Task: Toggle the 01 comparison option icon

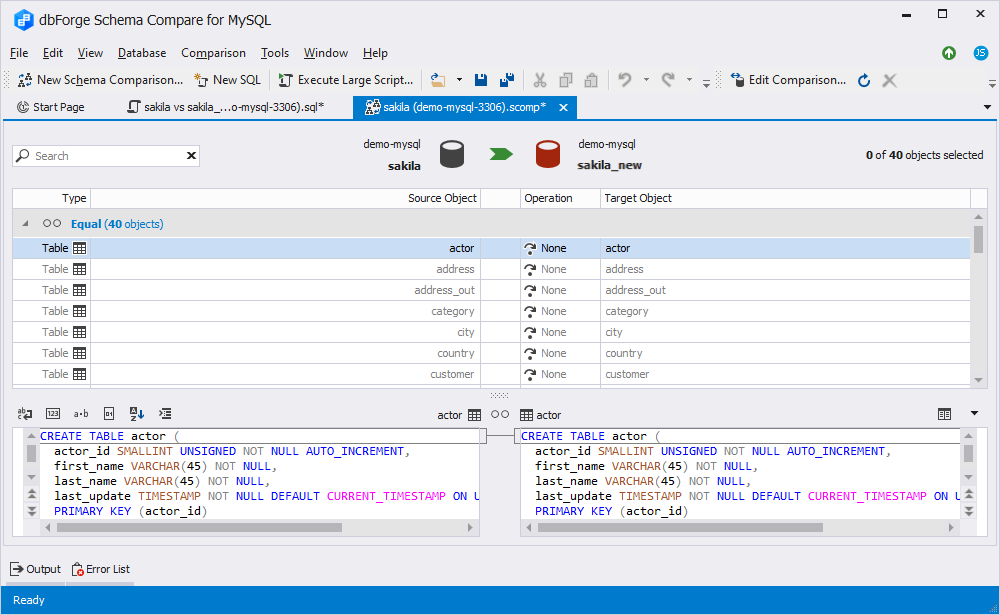Action: [109, 414]
